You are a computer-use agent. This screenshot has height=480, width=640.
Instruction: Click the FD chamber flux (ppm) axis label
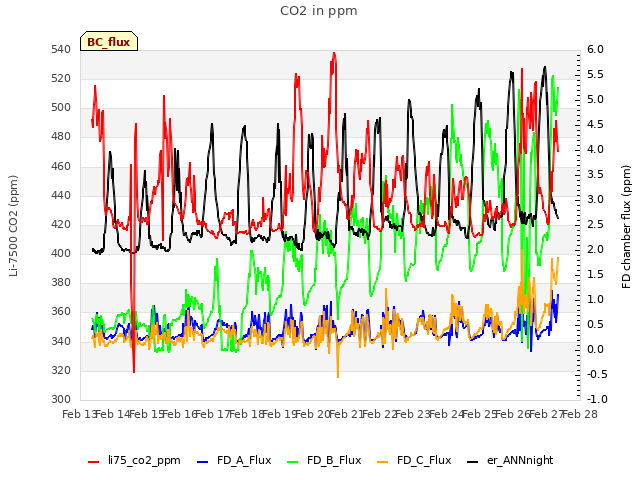pos(627,227)
